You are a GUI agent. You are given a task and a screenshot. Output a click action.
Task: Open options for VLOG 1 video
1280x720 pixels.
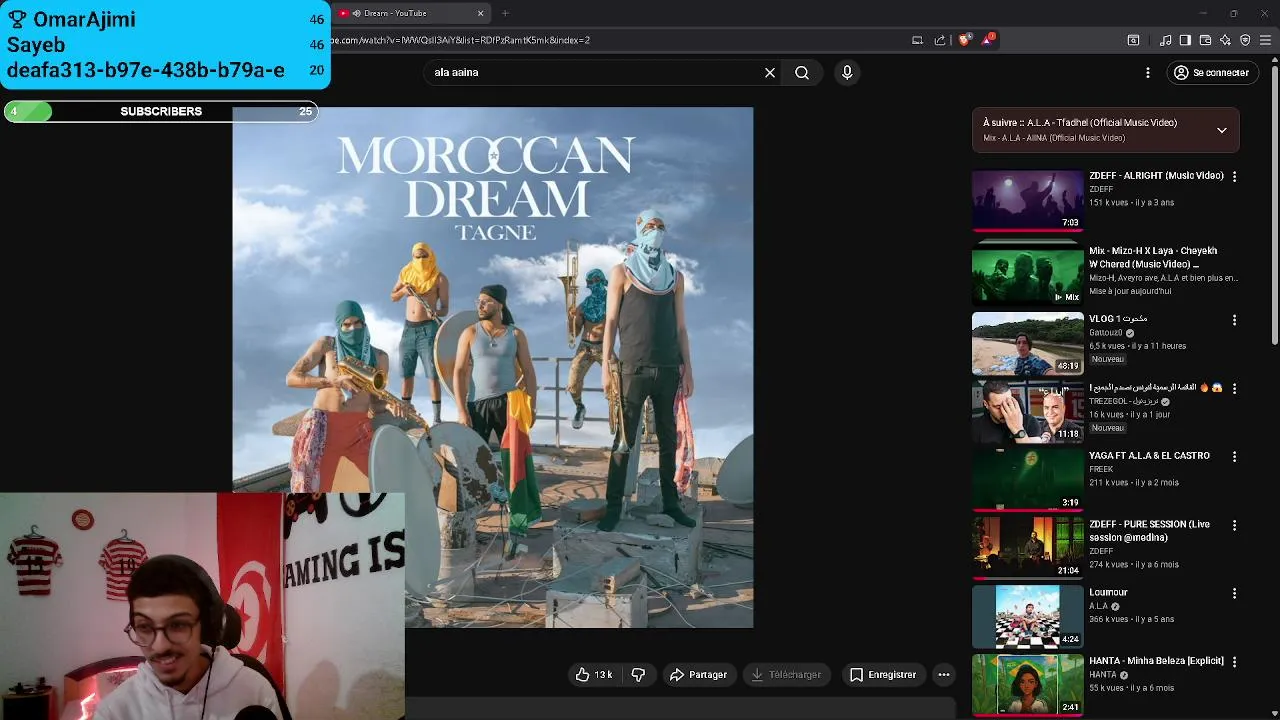(1234, 320)
